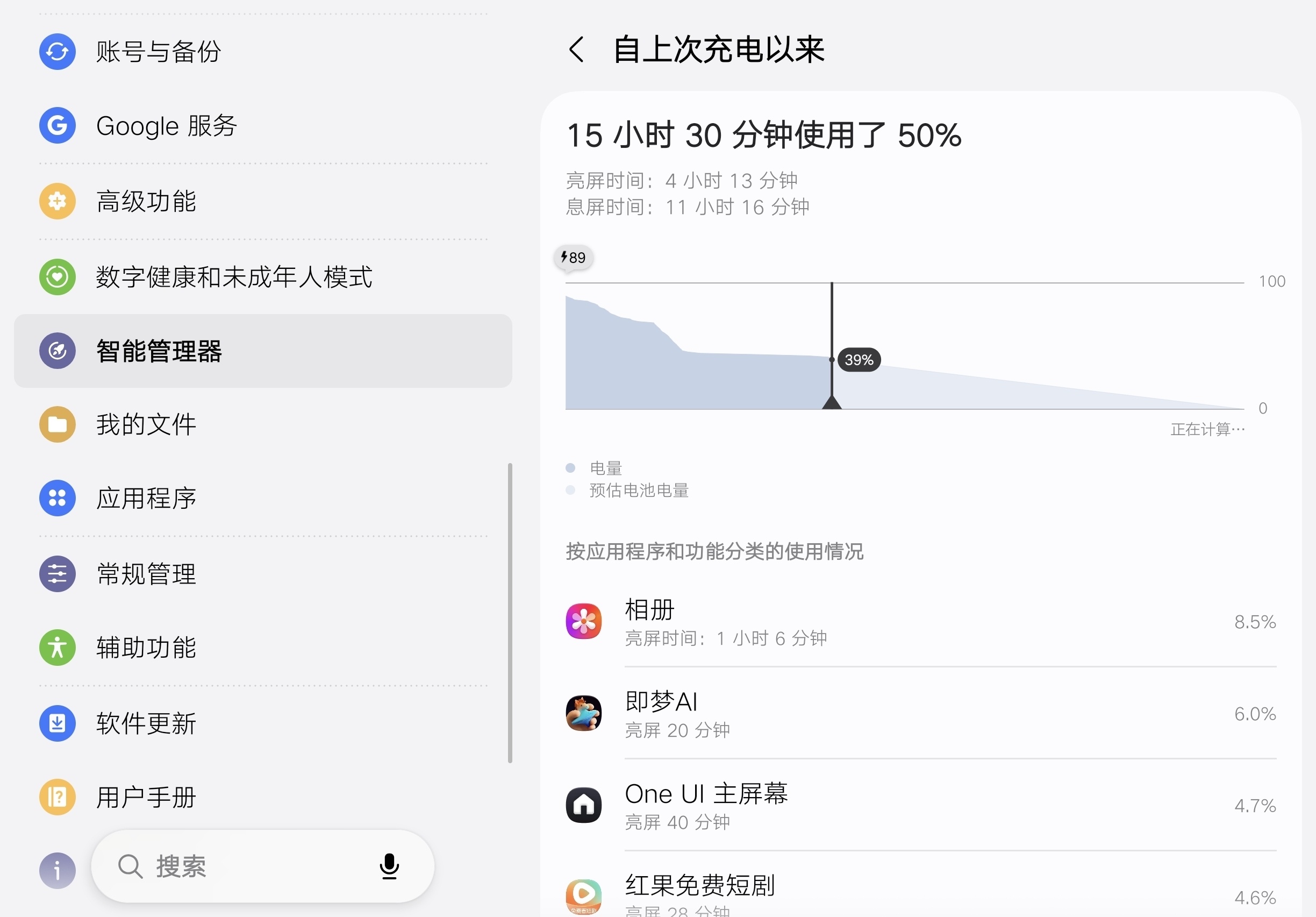Tap the 辅助功能 accessibility icon
Image resolution: width=1316 pixels, height=917 pixels.
pos(58,648)
